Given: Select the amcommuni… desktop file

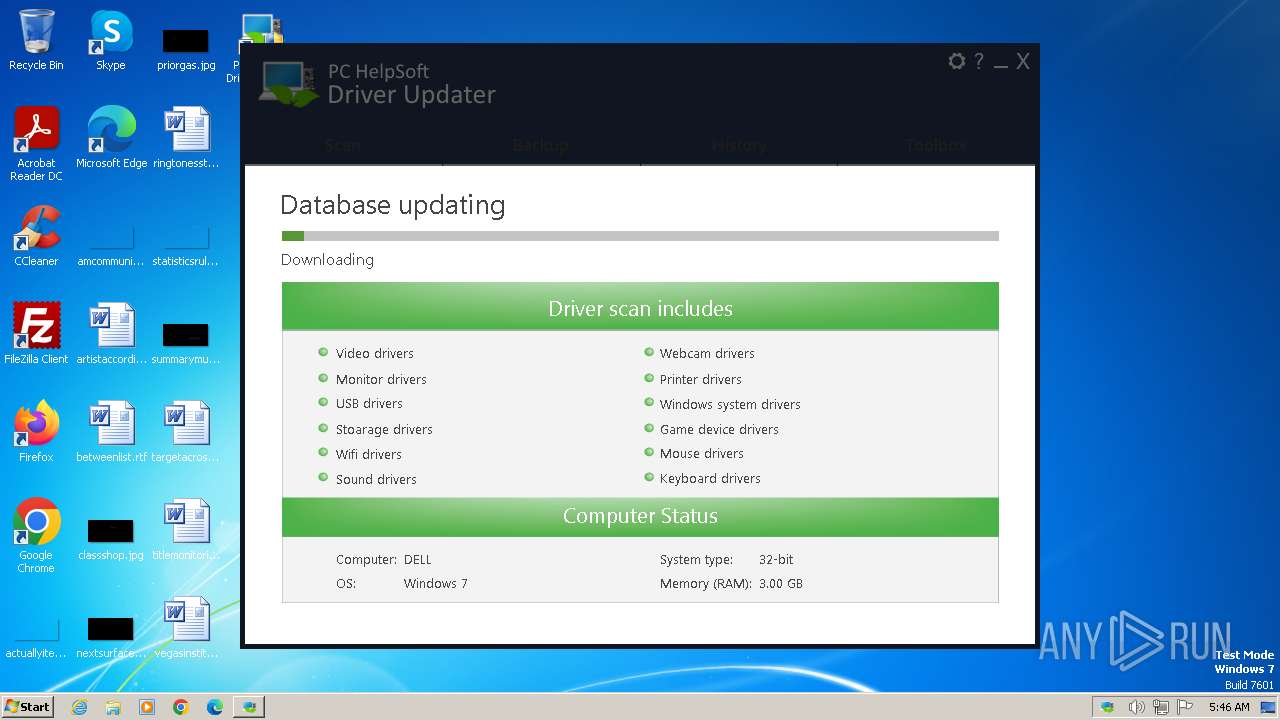Looking at the screenshot, I should [x=111, y=244].
